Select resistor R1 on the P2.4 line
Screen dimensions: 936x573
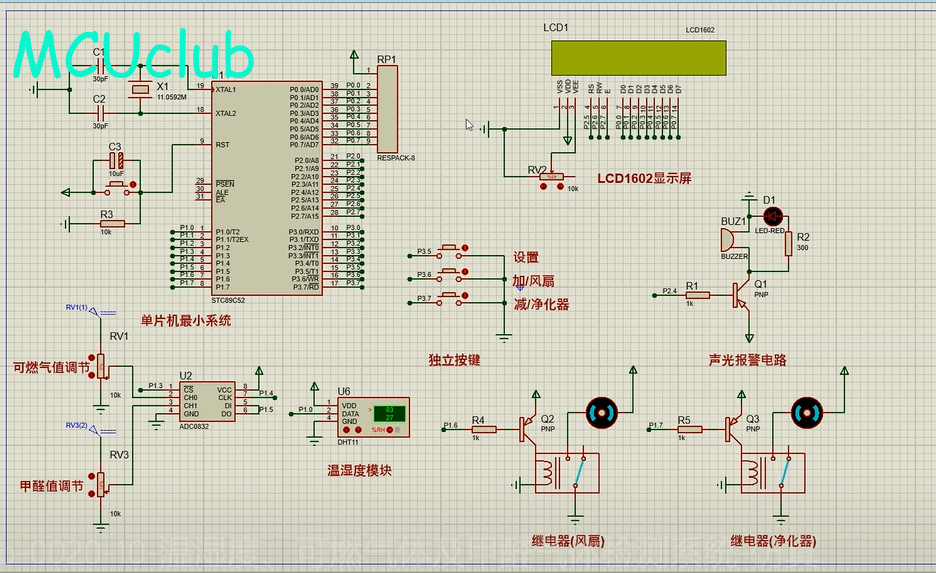pyautogui.click(x=697, y=295)
